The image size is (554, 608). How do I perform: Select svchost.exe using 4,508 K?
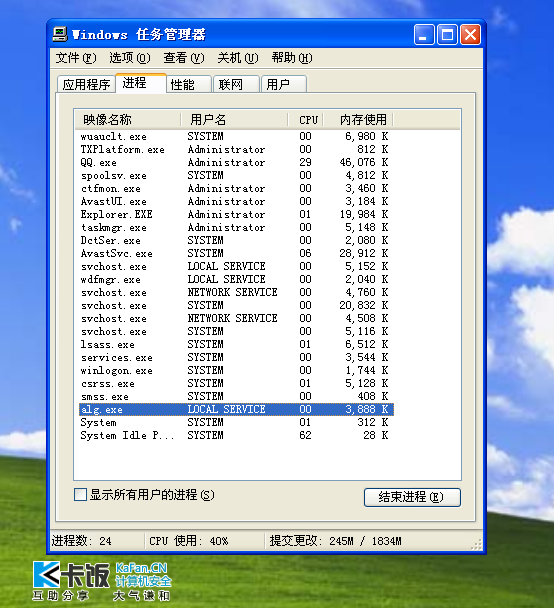point(236,318)
